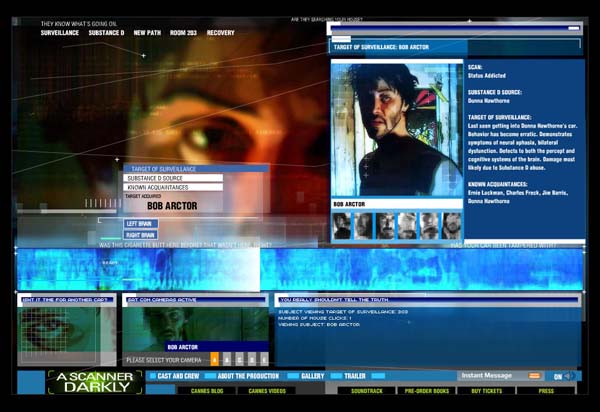Watch the Trailer
The width and height of the screenshot is (600, 412).
(x=355, y=376)
